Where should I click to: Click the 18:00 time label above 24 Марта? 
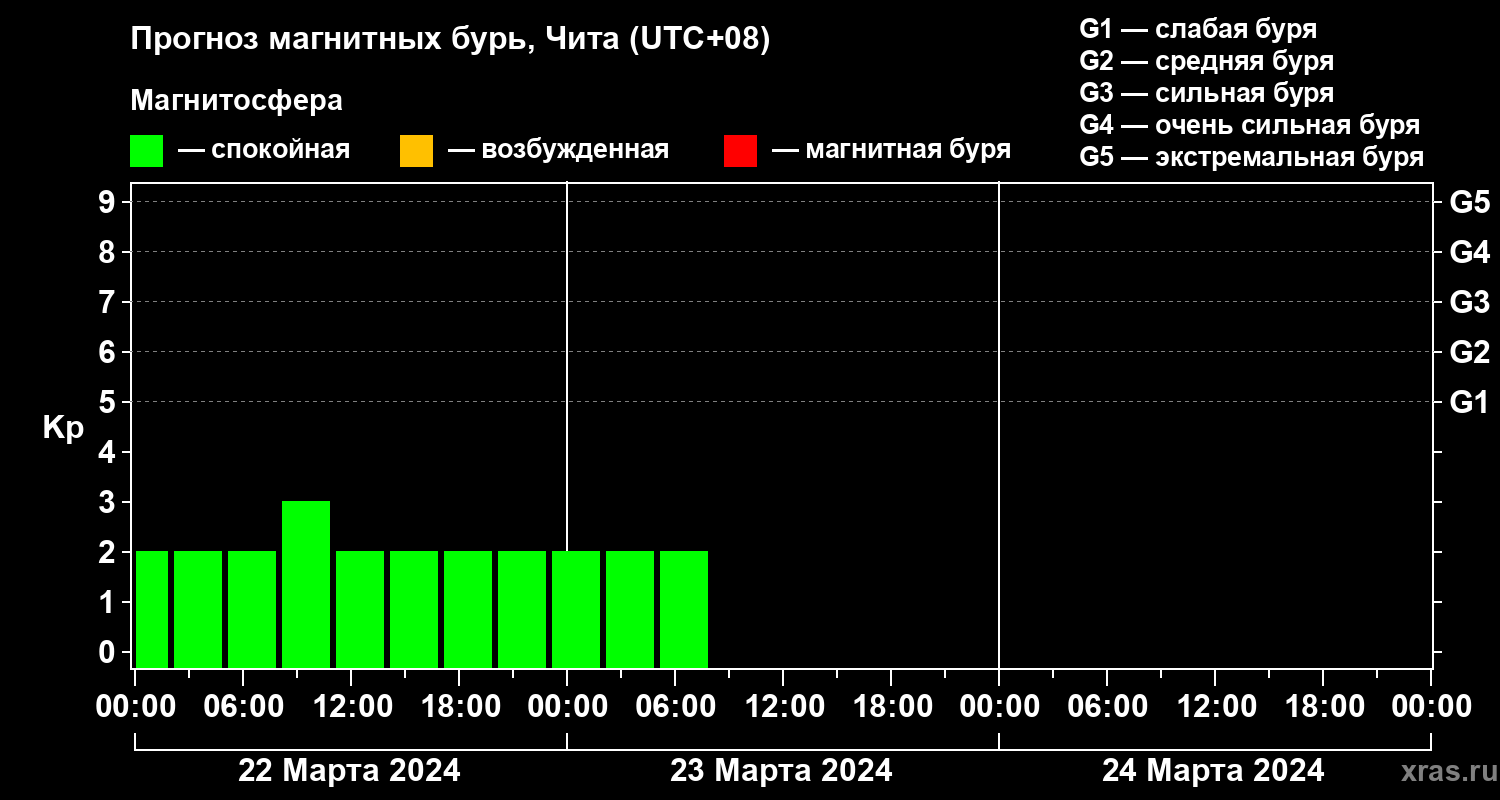click(1324, 707)
